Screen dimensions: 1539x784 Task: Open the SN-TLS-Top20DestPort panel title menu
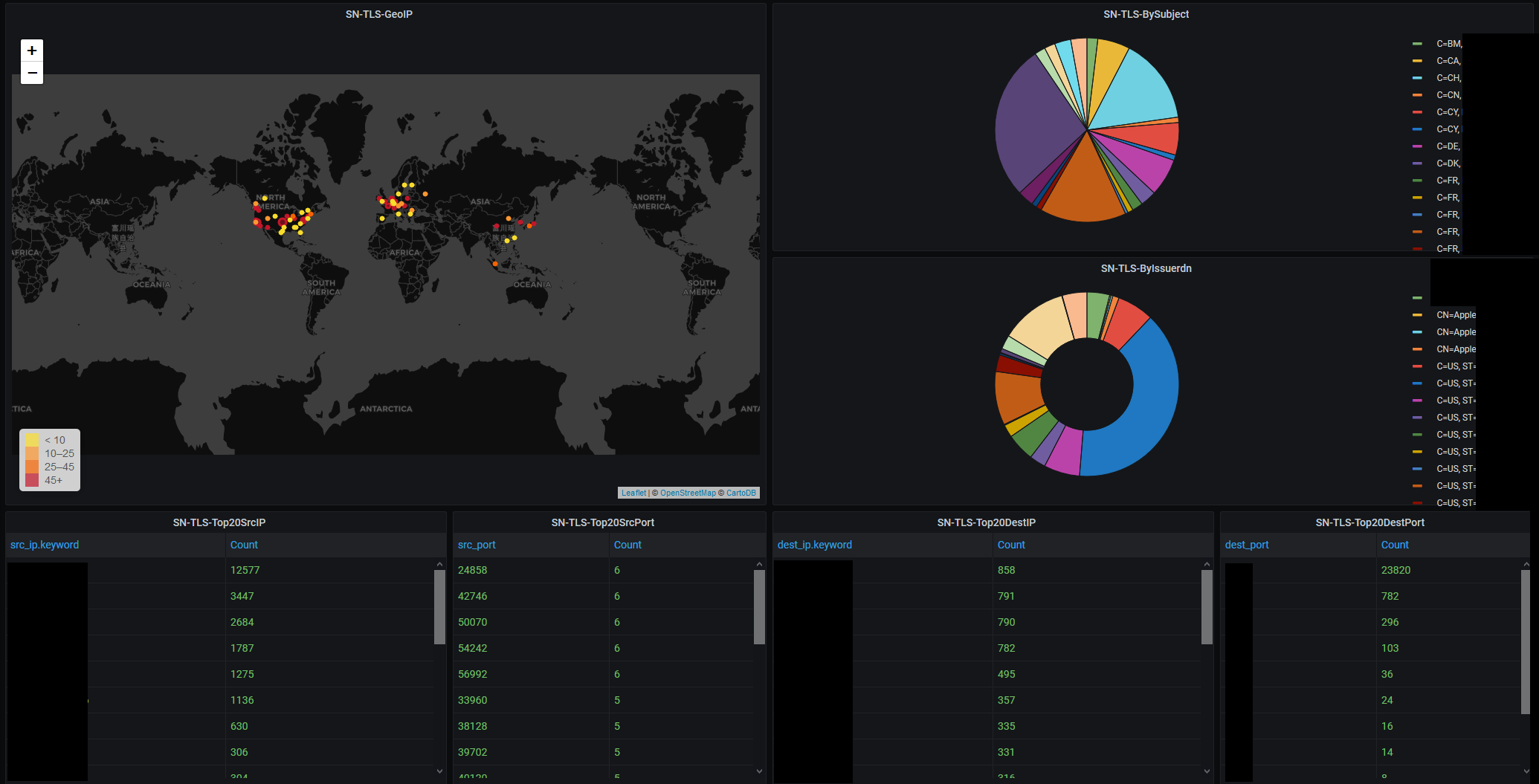(1370, 522)
